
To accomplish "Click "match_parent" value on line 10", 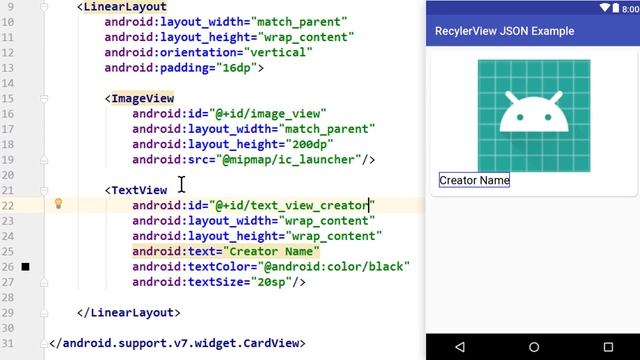I will point(299,22).
